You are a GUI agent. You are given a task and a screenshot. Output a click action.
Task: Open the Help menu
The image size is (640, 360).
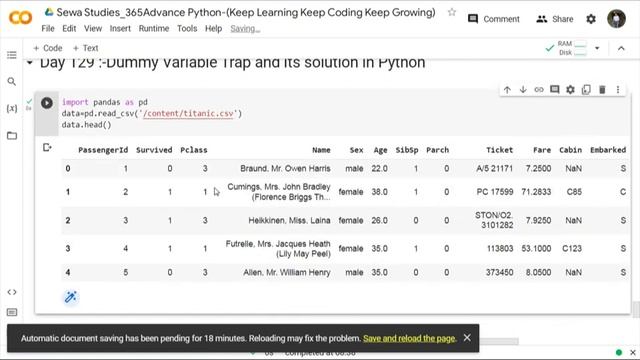click(213, 29)
